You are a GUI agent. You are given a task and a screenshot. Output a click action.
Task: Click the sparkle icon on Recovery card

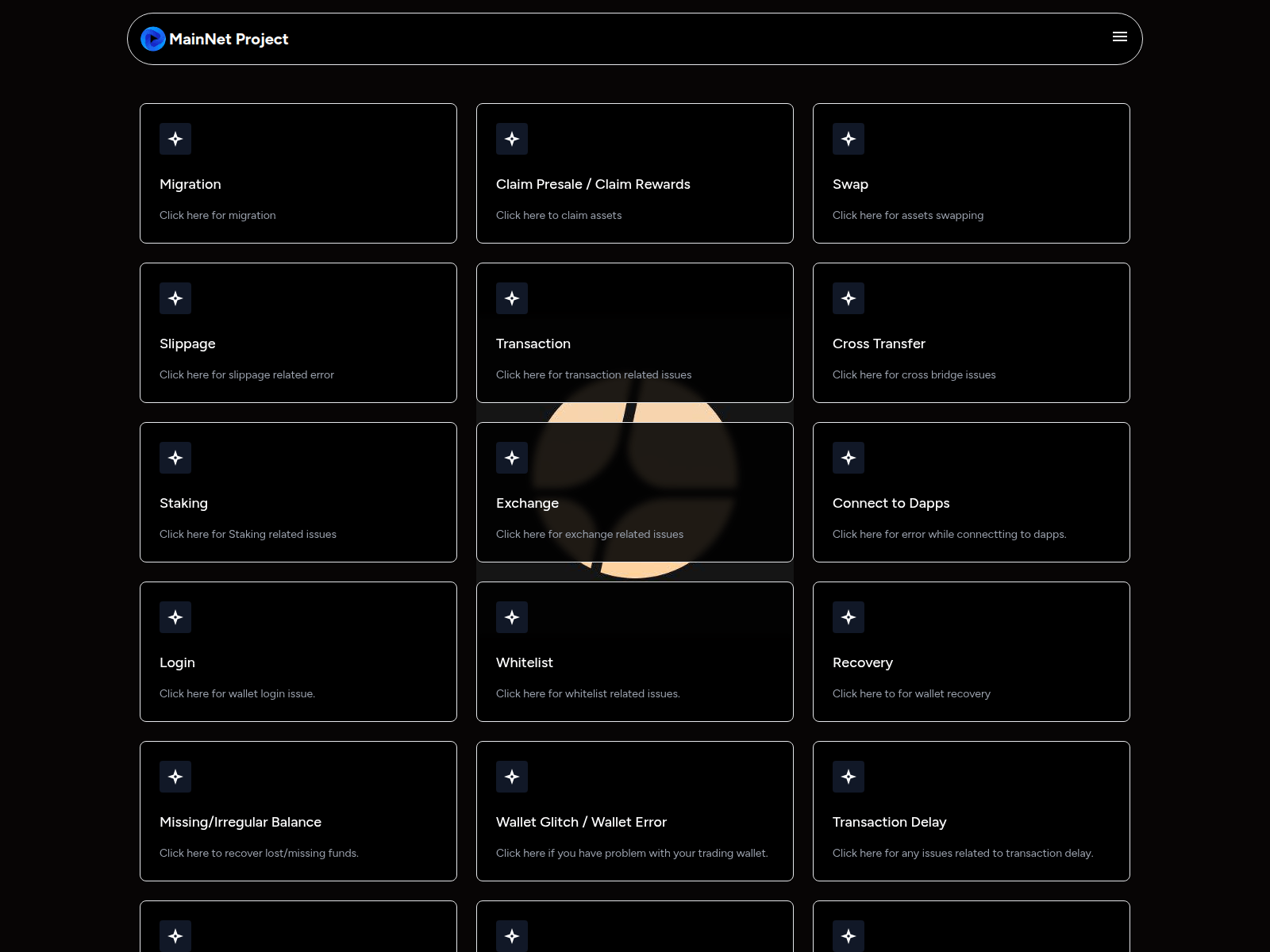849,617
